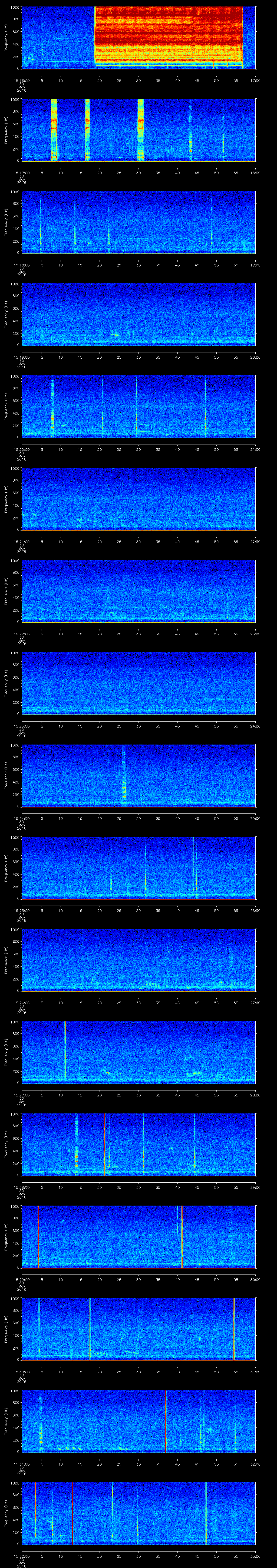The width and height of the screenshot is (277, 1568).
Task: Click the 33:00 end time label
Action: click(255, 1556)
